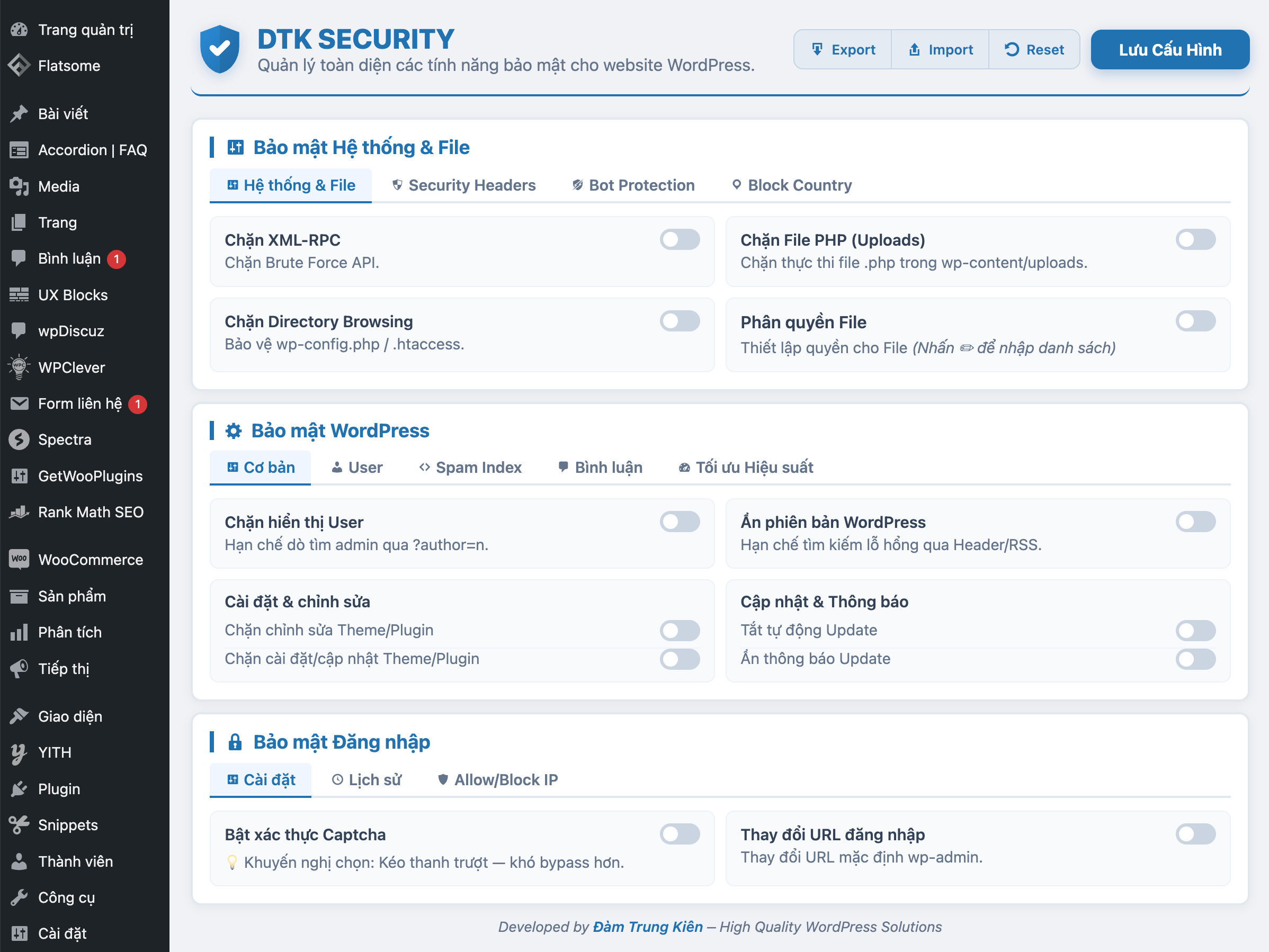This screenshot has width=1269, height=952.
Task: Open the Flatsome theme icon
Action: 19,65
